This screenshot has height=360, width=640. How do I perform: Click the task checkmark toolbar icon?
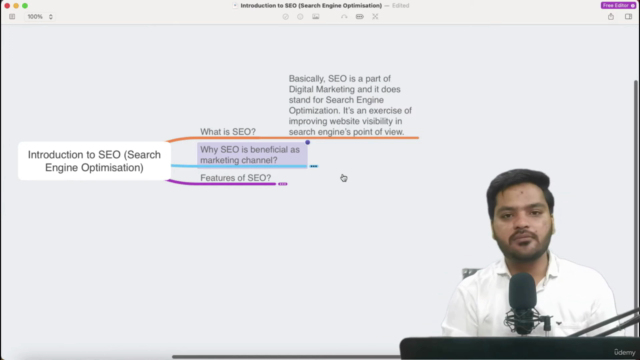(286, 17)
